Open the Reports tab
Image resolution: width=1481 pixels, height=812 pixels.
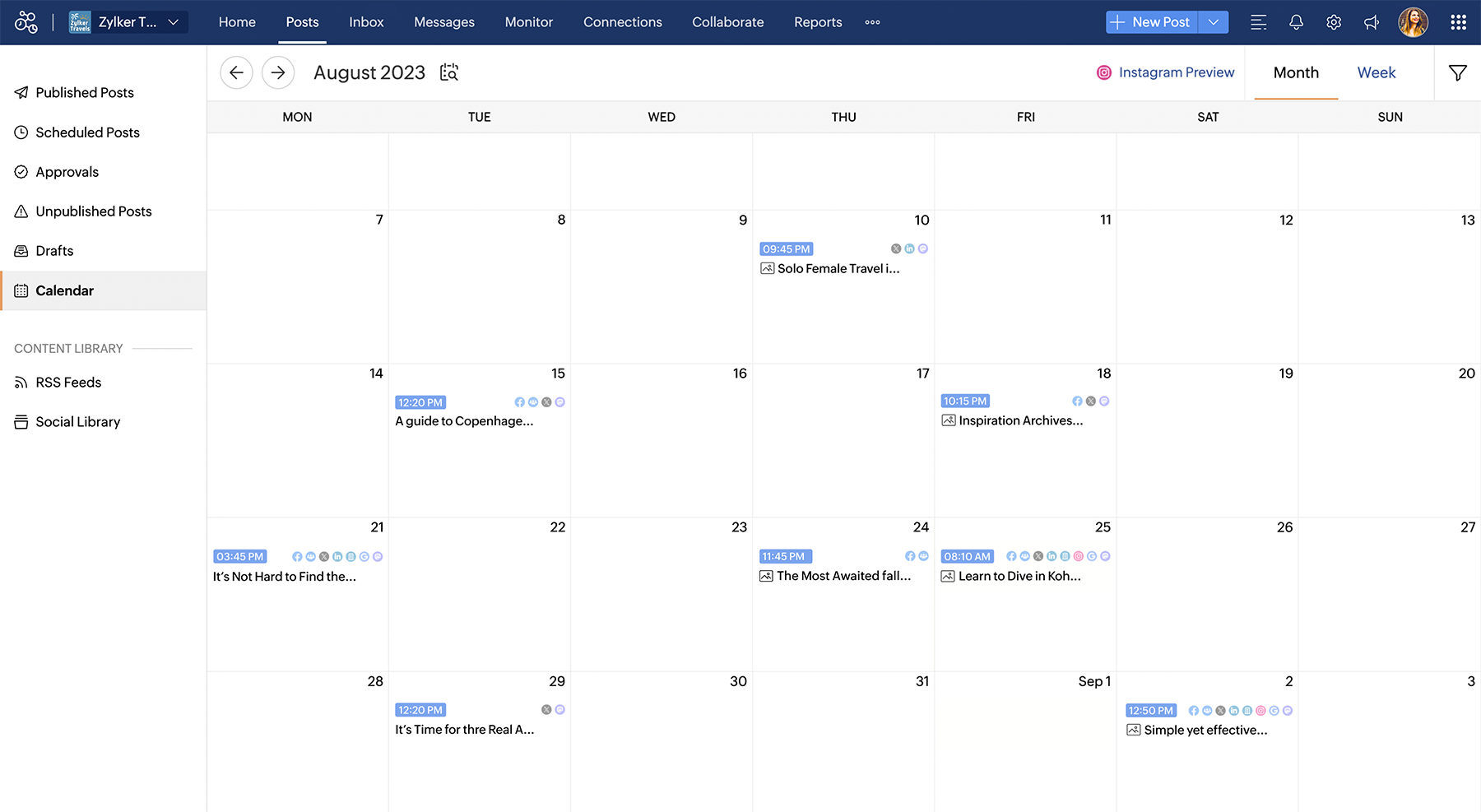coord(818,22)
